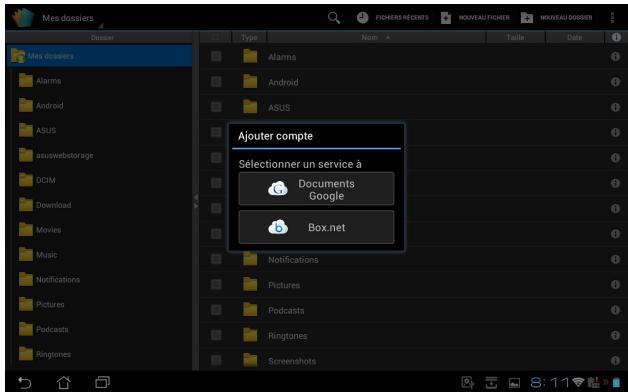
Task: Sort by Type column header
Action: pyautogui.click(x=249, y=37)
